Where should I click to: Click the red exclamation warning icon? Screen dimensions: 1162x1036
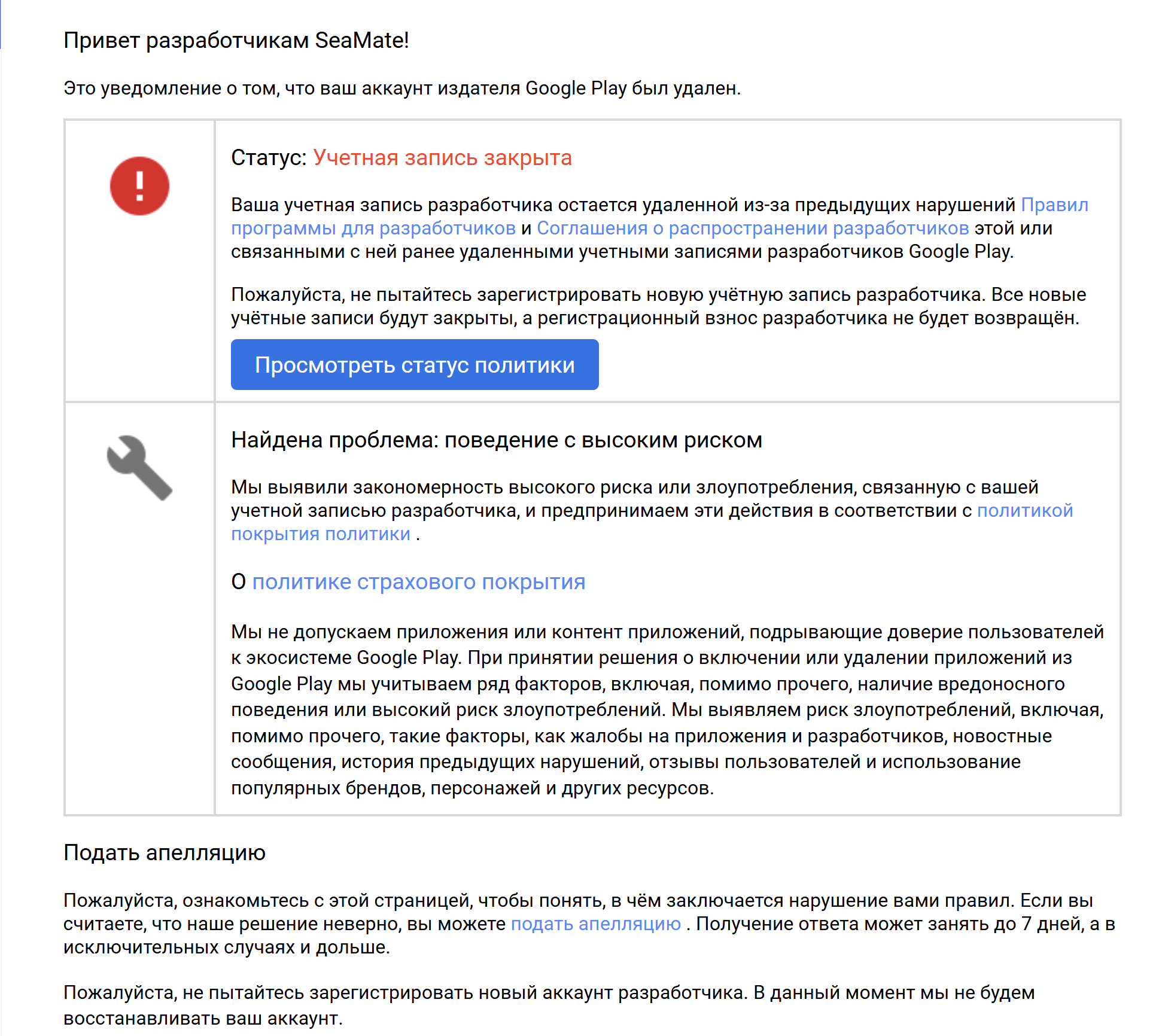pyautogui.click(x=139, y=186)
